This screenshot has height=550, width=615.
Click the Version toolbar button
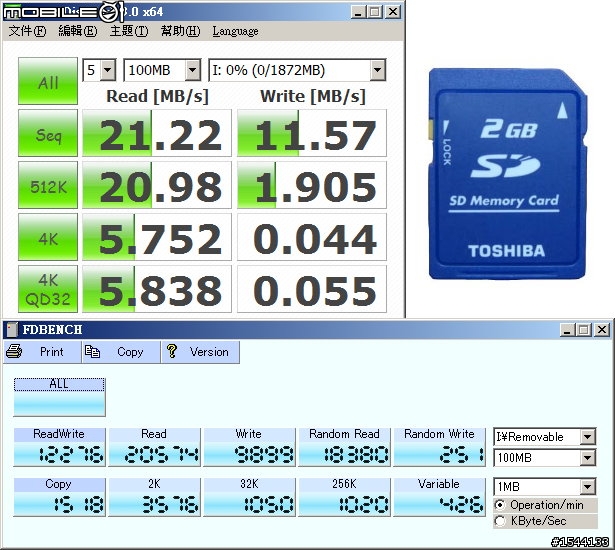tap(200, 352)
